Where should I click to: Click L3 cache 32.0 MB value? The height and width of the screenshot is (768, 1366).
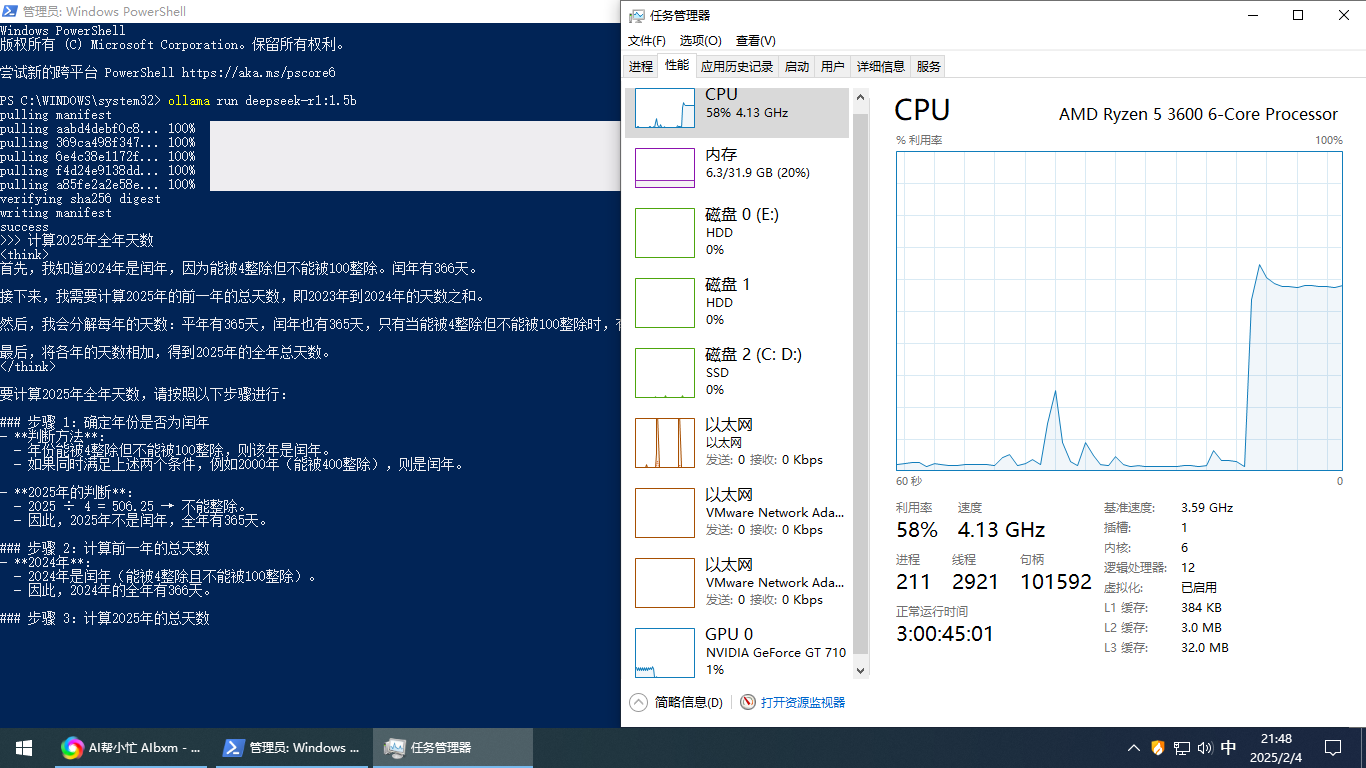[x=1205, y=648]
